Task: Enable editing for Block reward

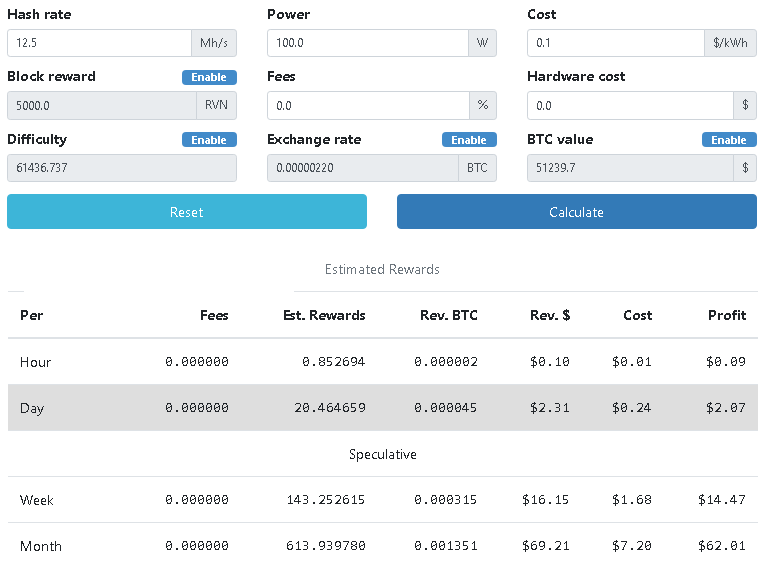Action: pyautogui.click(x=209, y=77)
